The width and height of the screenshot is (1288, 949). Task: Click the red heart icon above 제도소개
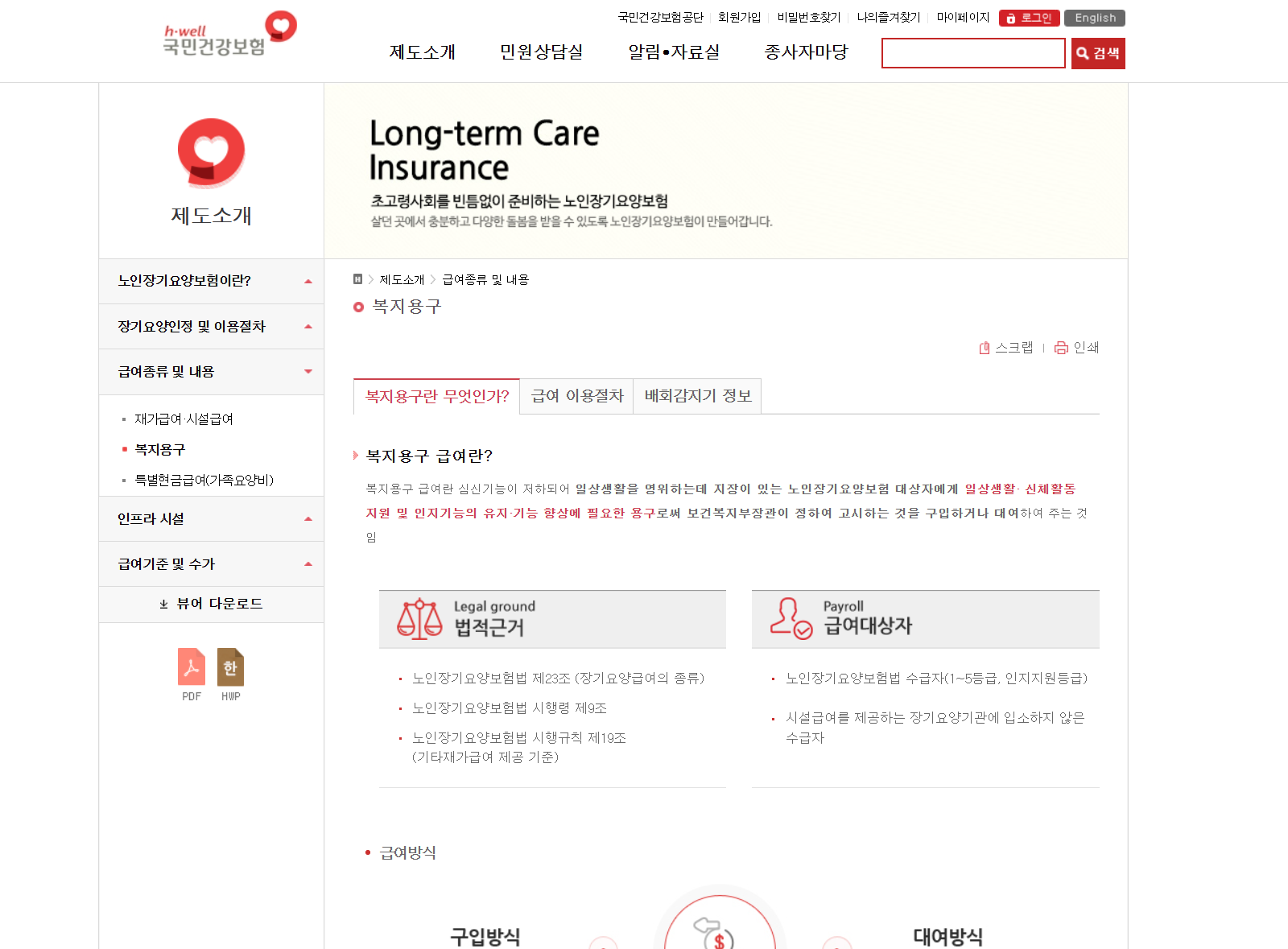click(211, 152)
